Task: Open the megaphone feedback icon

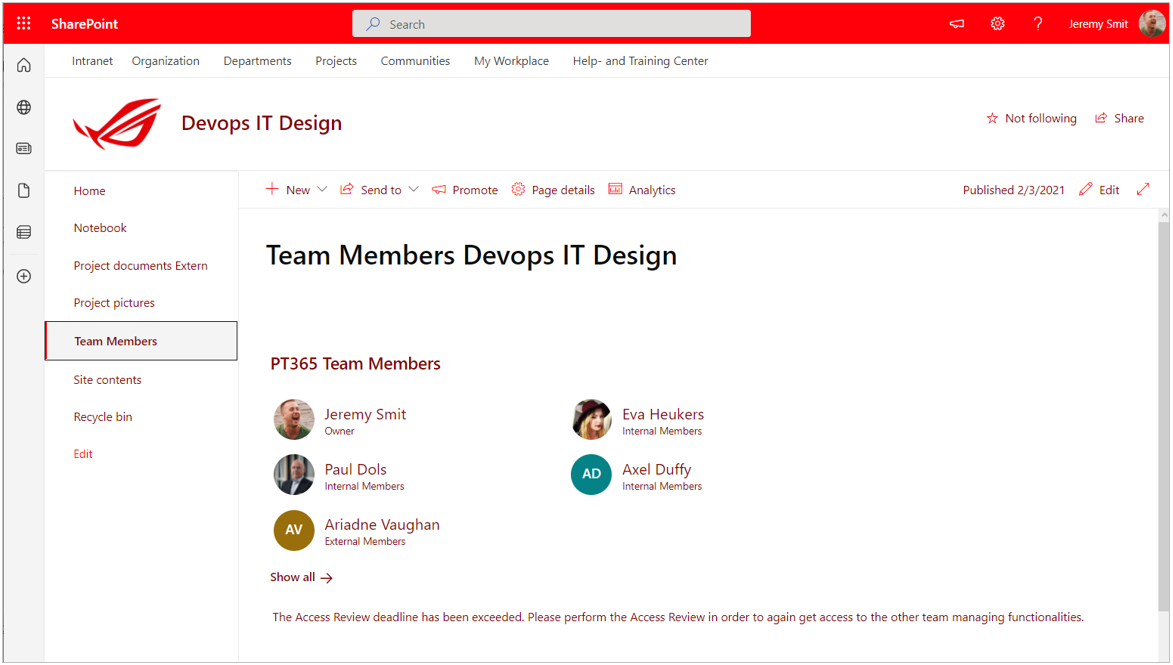Action: (x=957, y=24)
